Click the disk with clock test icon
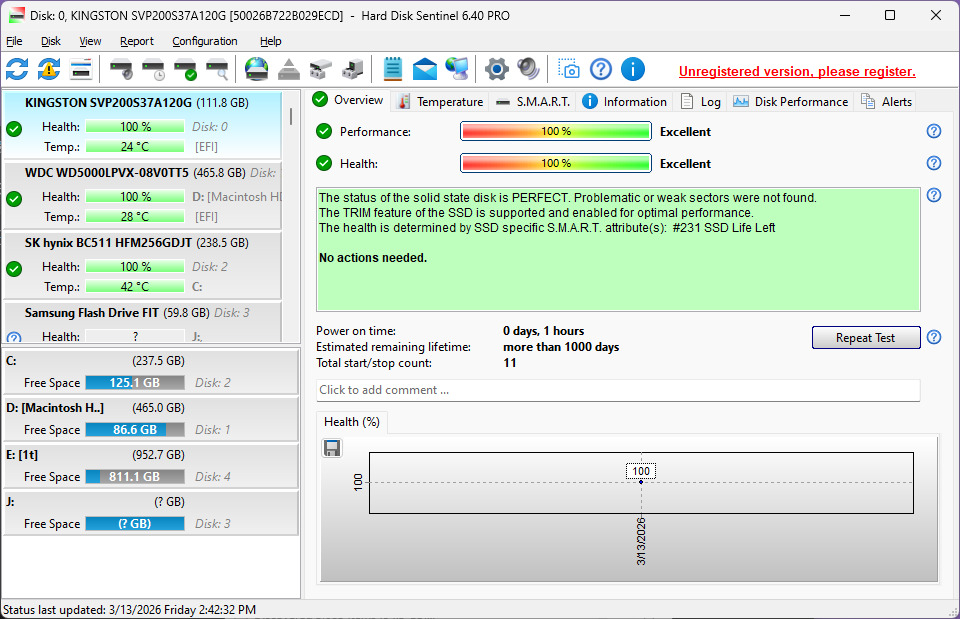This screenshot has width=960, height=619. click(153, 69)
